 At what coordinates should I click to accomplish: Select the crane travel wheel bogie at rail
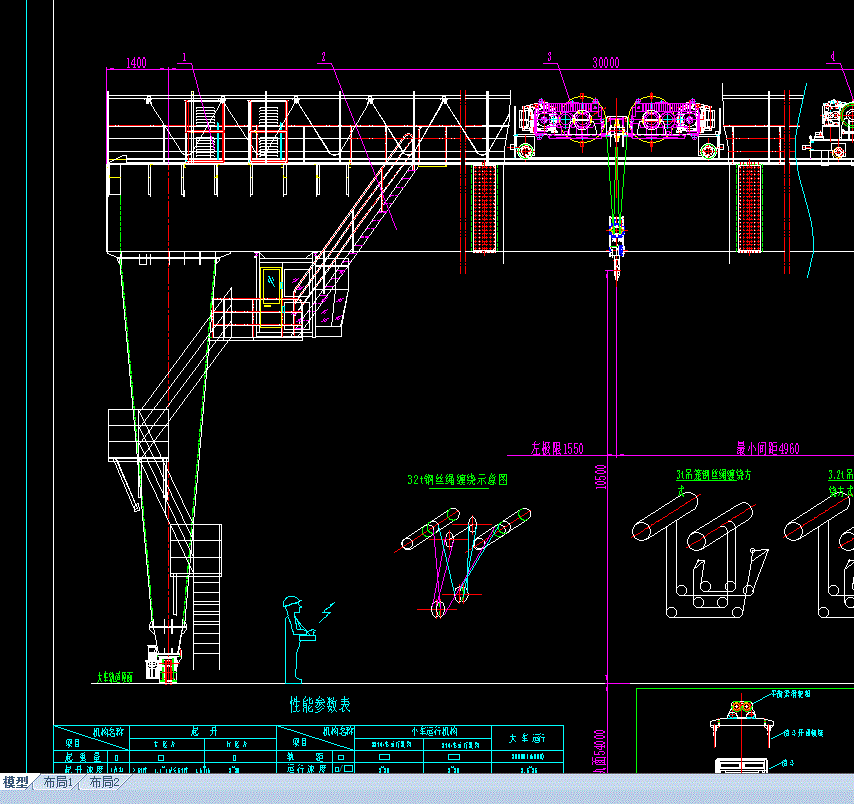pyautogui.click(x=163, y=663)
